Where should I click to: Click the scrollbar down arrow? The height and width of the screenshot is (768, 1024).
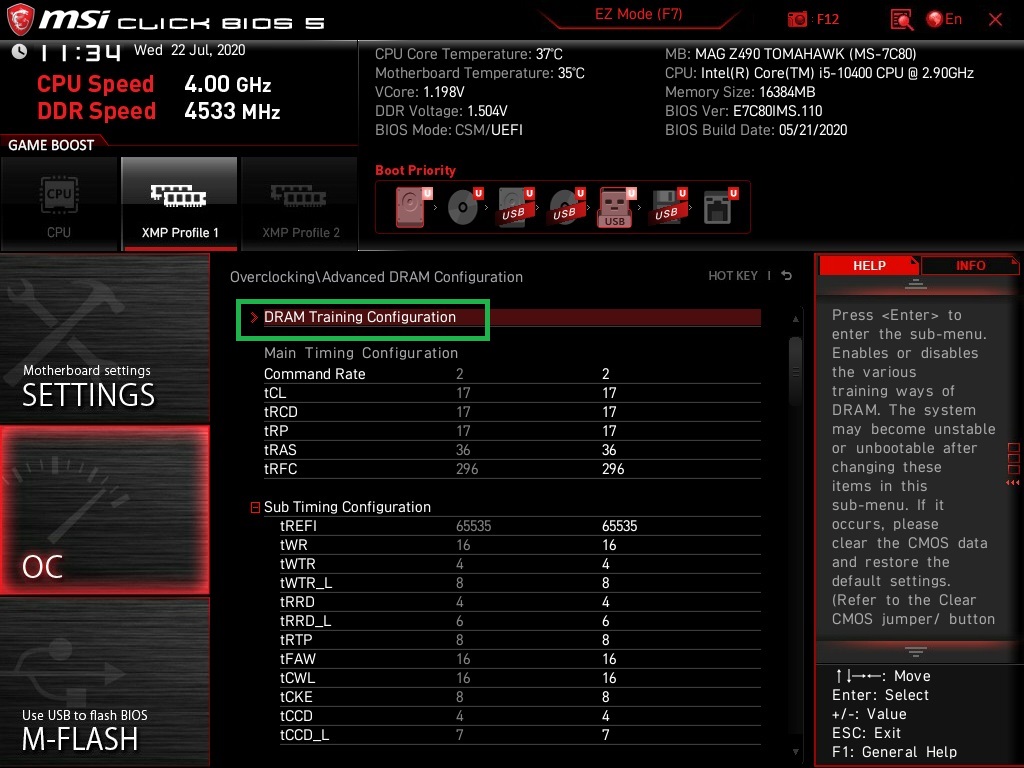[795, 752]
